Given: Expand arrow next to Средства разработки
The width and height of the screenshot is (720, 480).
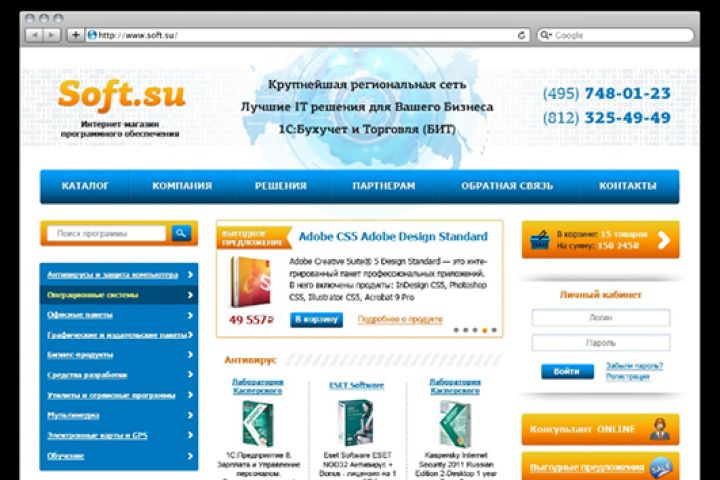Looking at the screenshot, I should (x=190, y=375).
